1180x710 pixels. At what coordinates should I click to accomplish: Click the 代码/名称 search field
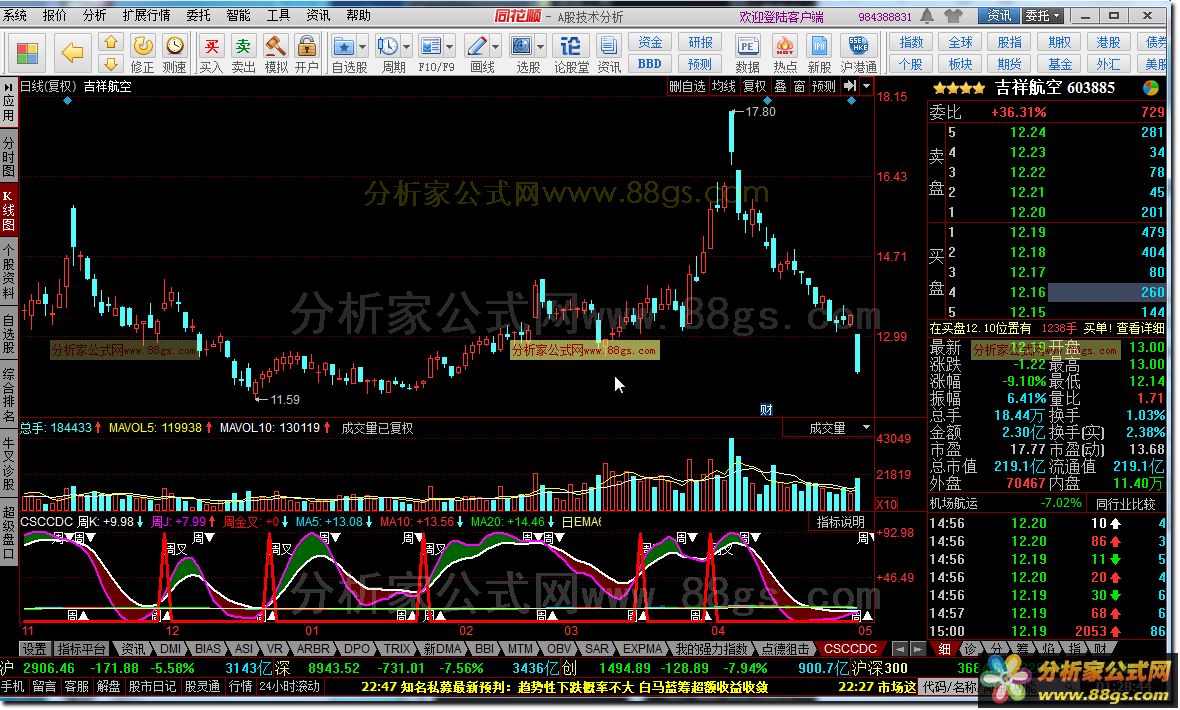952,687
